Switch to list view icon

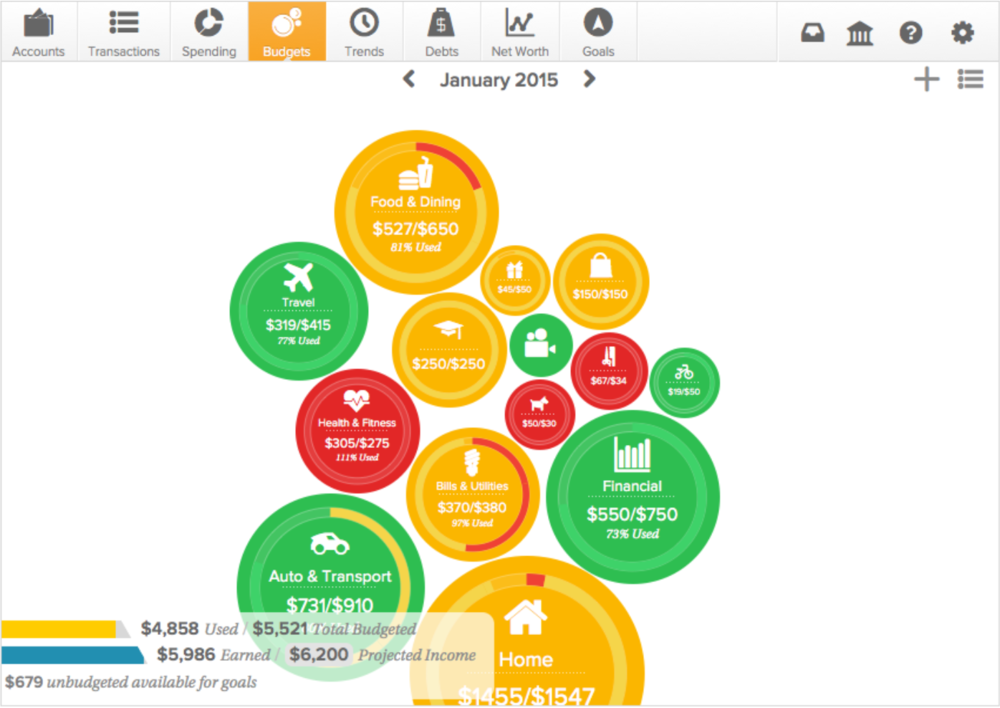pos(970,80)
